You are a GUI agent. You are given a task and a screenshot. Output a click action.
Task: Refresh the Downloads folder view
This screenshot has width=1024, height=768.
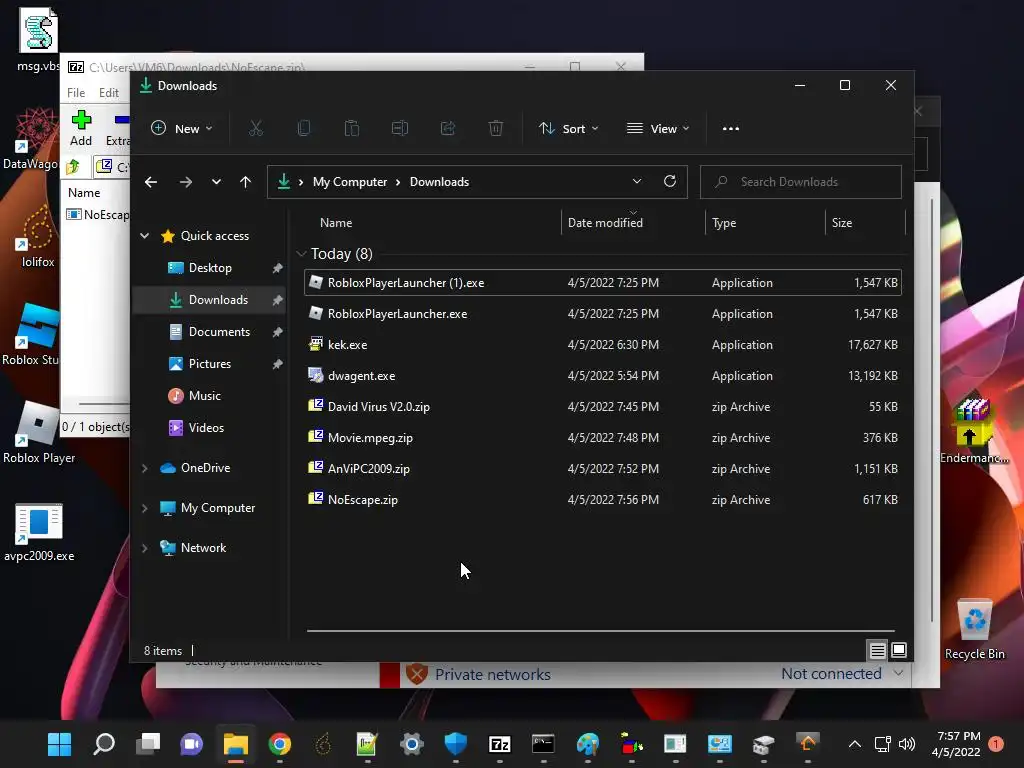coord(670,182)
